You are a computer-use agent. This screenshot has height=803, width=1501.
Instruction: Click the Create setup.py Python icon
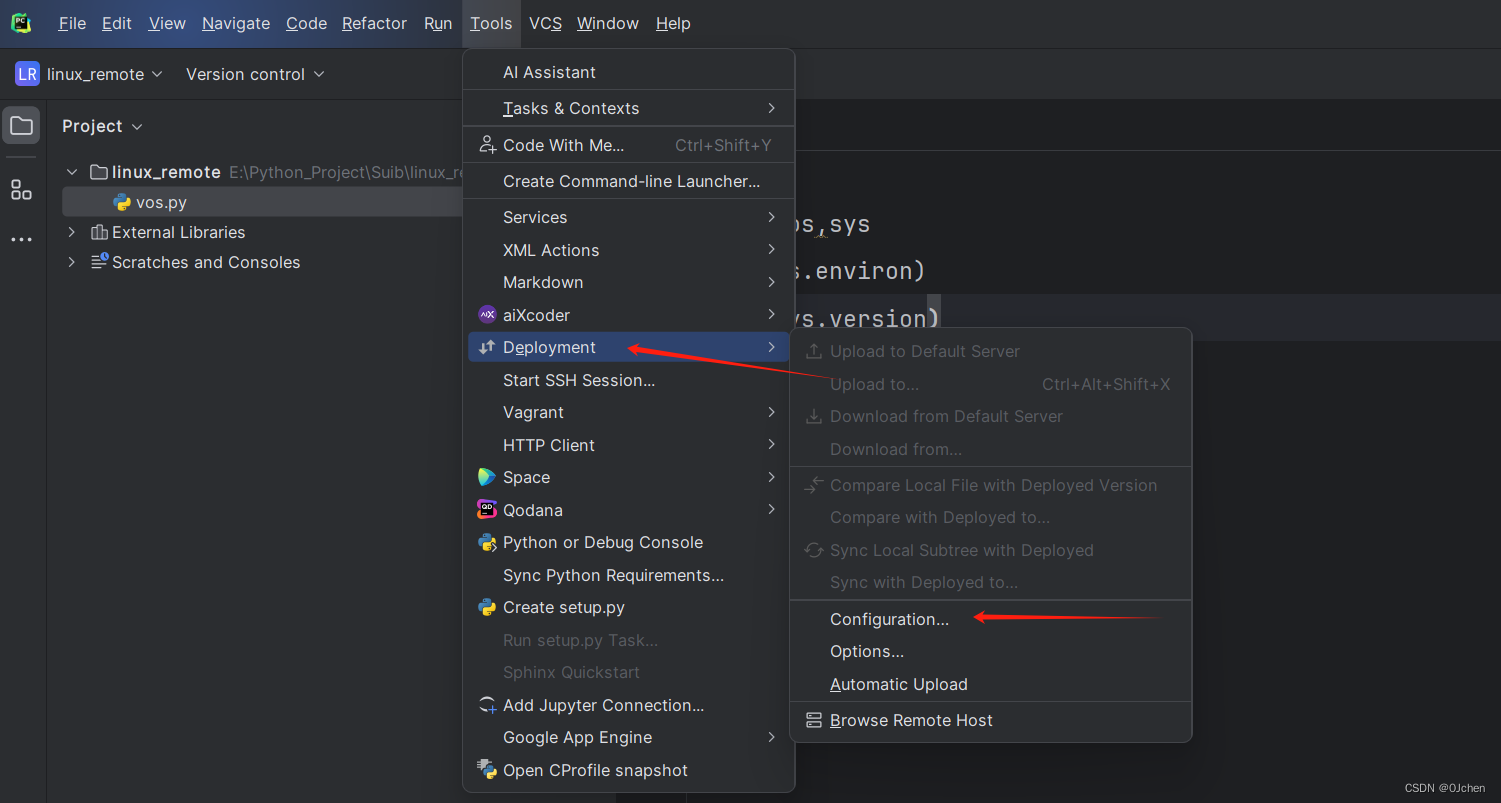coord(487,607)
